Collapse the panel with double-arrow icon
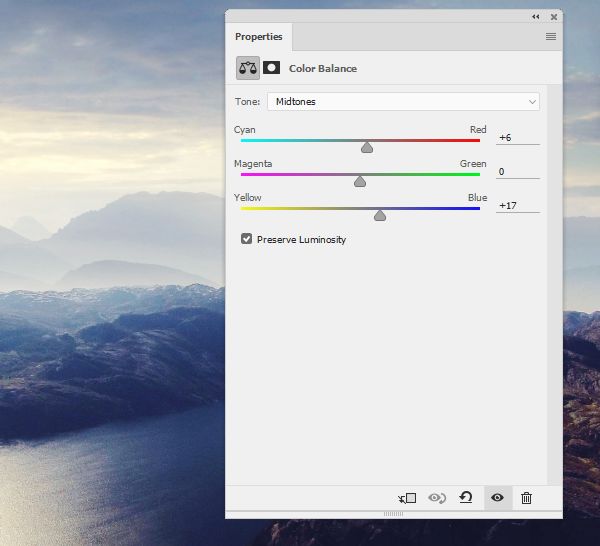The height and width of the screenshot is (546, 600). click(x=536, y=16)
